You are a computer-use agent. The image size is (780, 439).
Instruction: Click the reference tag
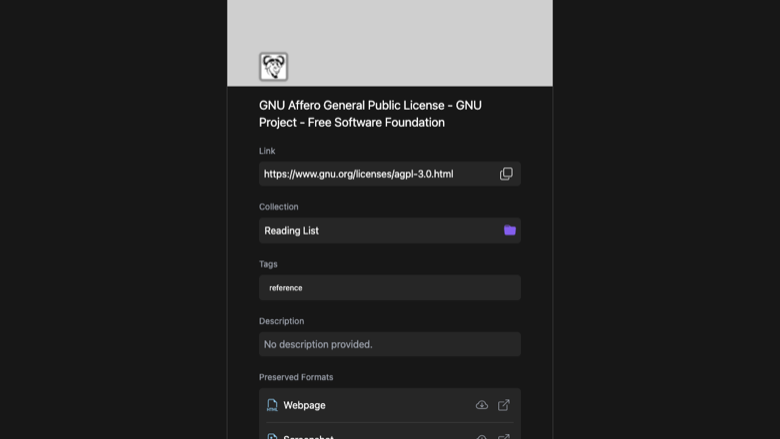point(286,288)
